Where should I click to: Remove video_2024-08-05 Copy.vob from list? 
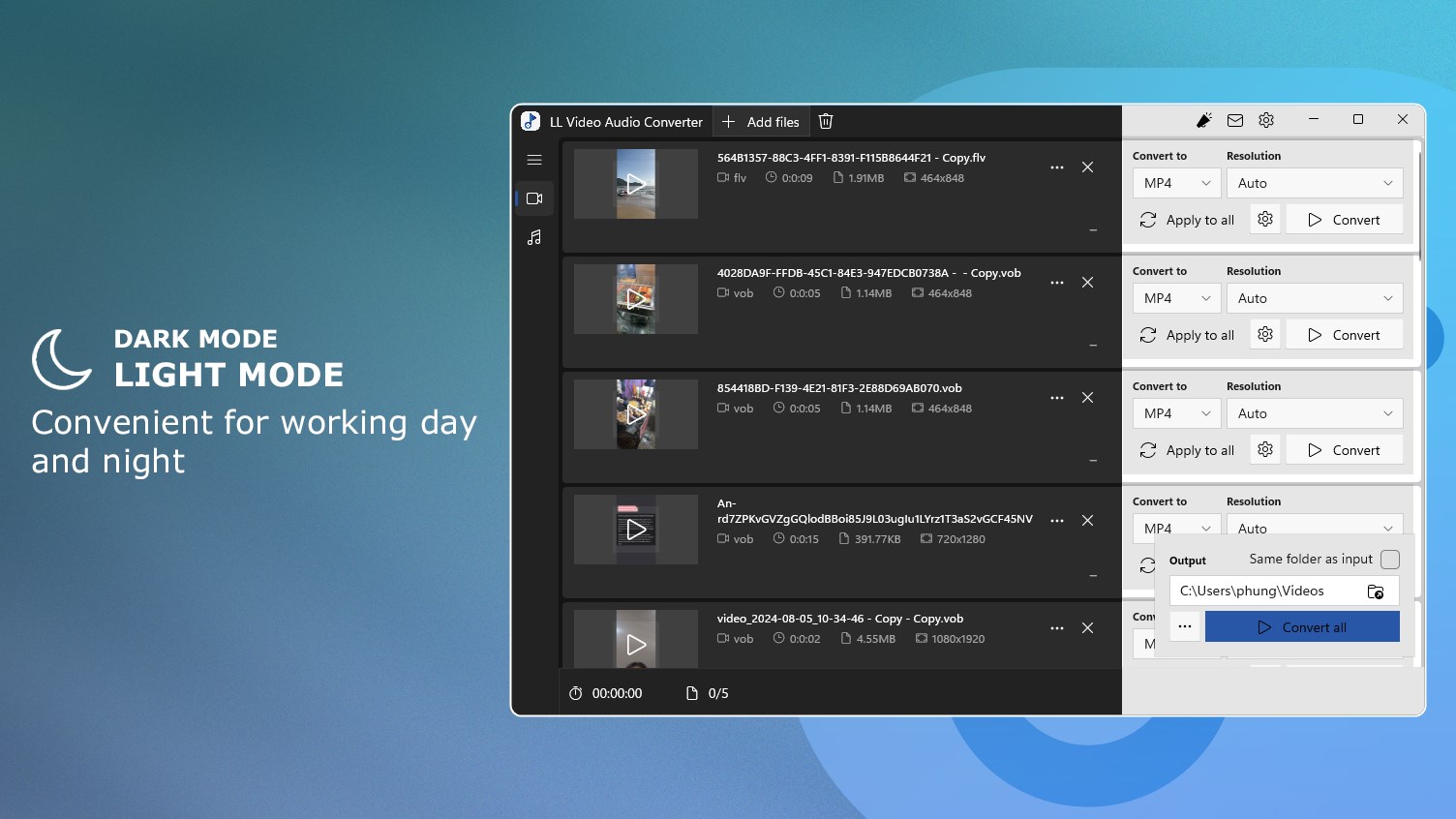pyautogui.click(x=1088, y=628)
